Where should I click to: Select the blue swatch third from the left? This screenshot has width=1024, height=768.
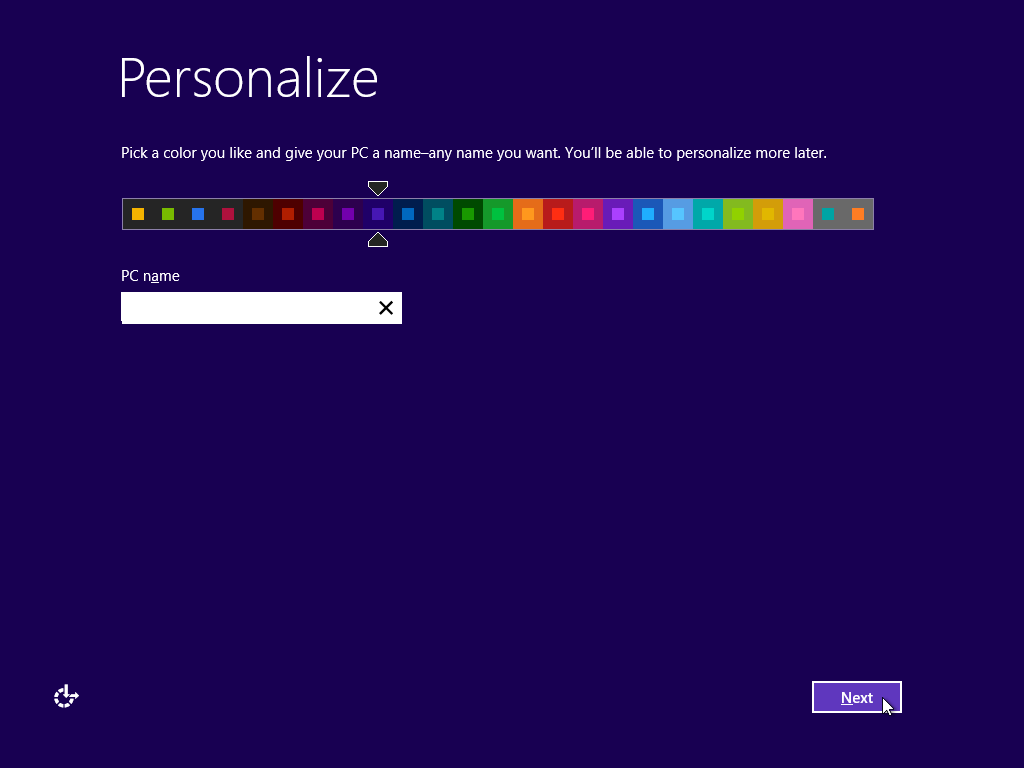click(x=198, y=213)
